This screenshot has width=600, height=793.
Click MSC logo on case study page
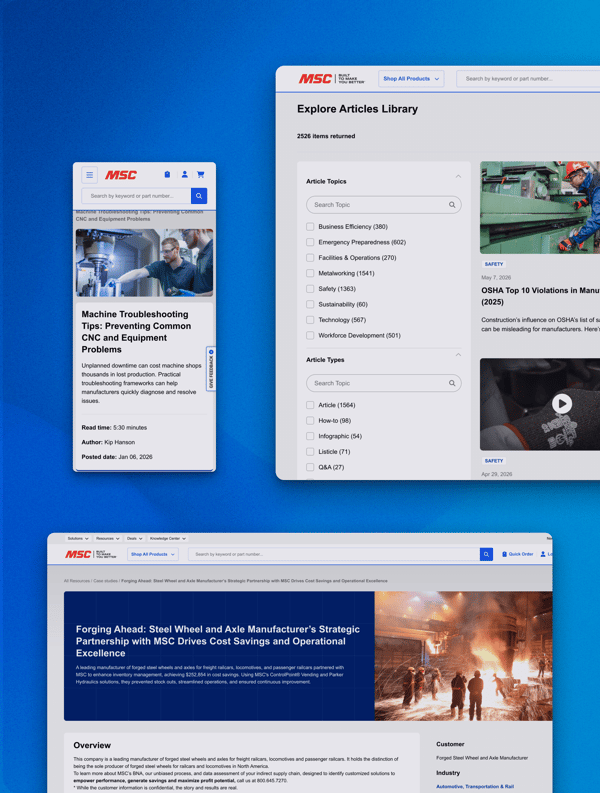tap(78, 554)
